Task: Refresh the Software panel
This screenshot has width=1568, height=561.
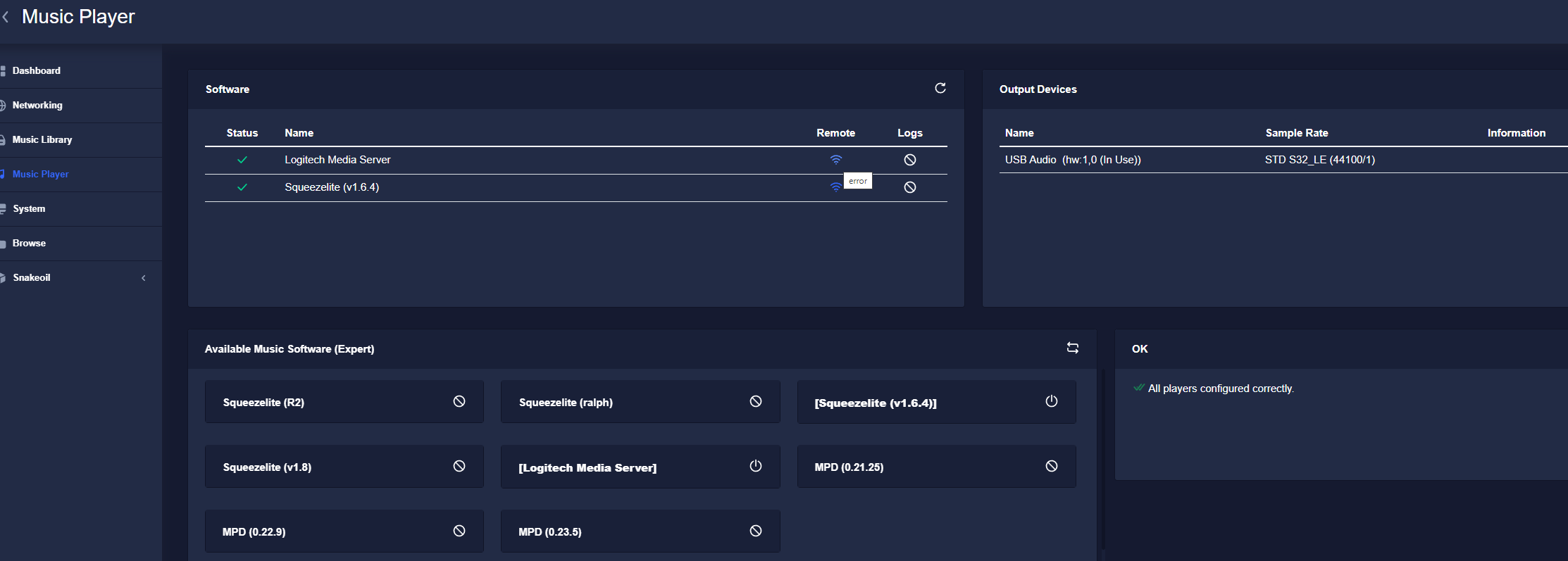Action: tap(940, 88)
